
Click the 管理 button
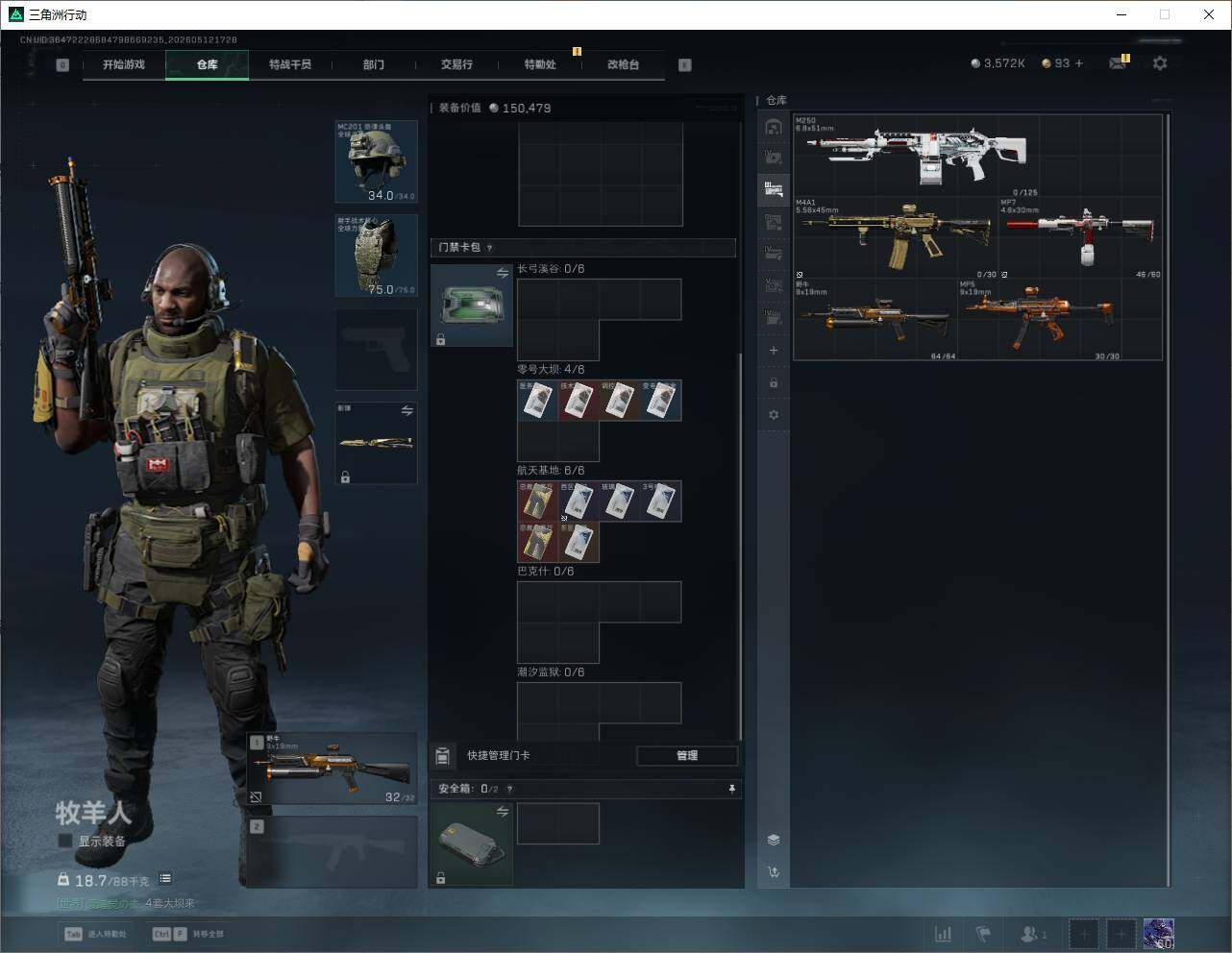[687, 756]
